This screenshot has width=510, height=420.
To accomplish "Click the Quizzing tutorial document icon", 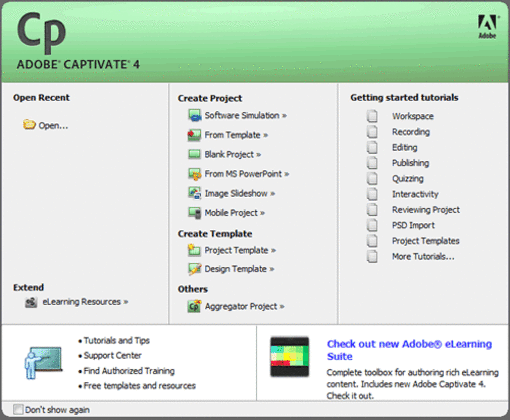I will (x=372, y=178).
